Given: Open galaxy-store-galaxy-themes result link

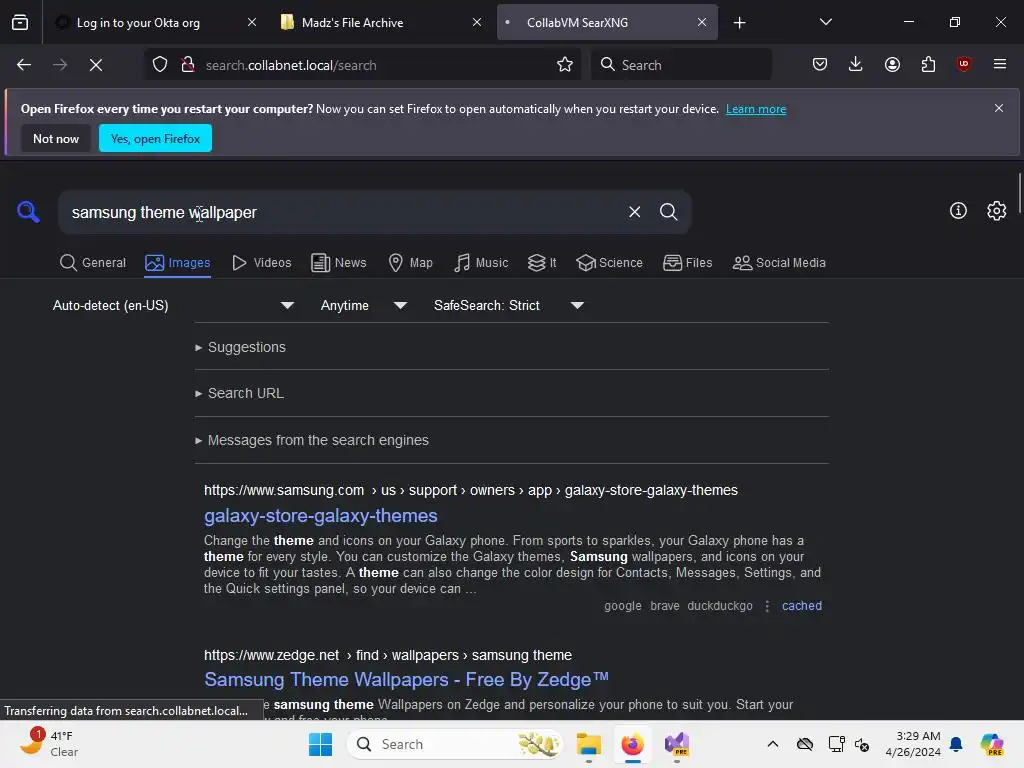Looking at the screenshot, I should tap(321, 516).
